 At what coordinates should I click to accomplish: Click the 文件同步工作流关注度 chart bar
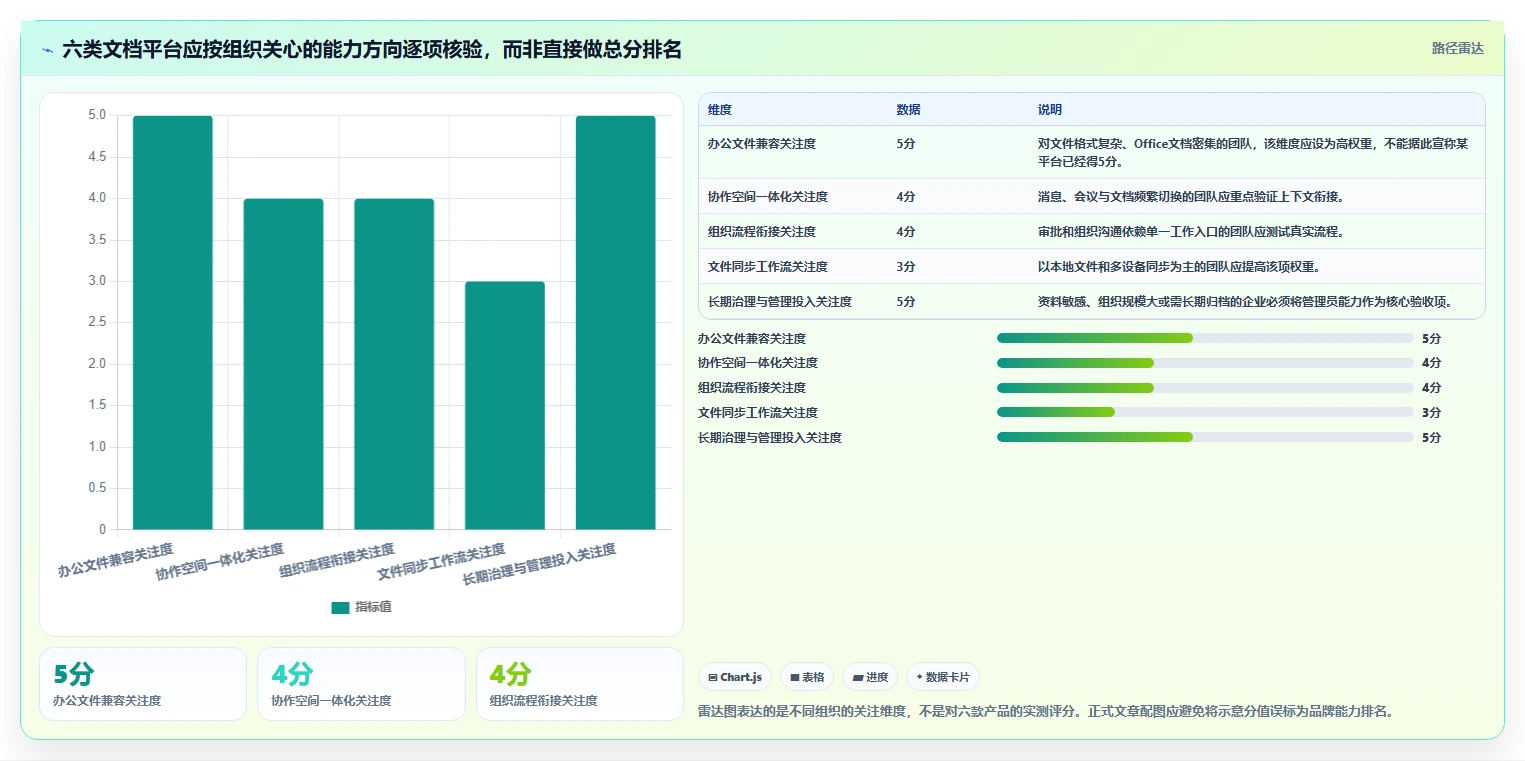click(505, 405)
